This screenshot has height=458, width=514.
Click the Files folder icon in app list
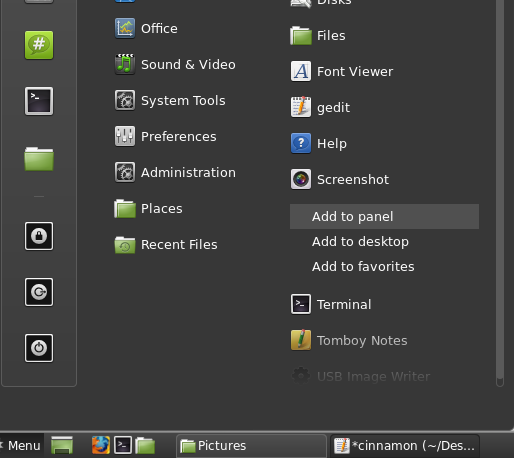301,36
